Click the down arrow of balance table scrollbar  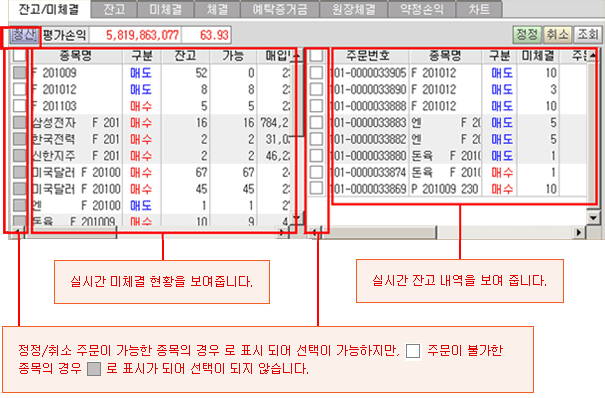pos(297,219)
